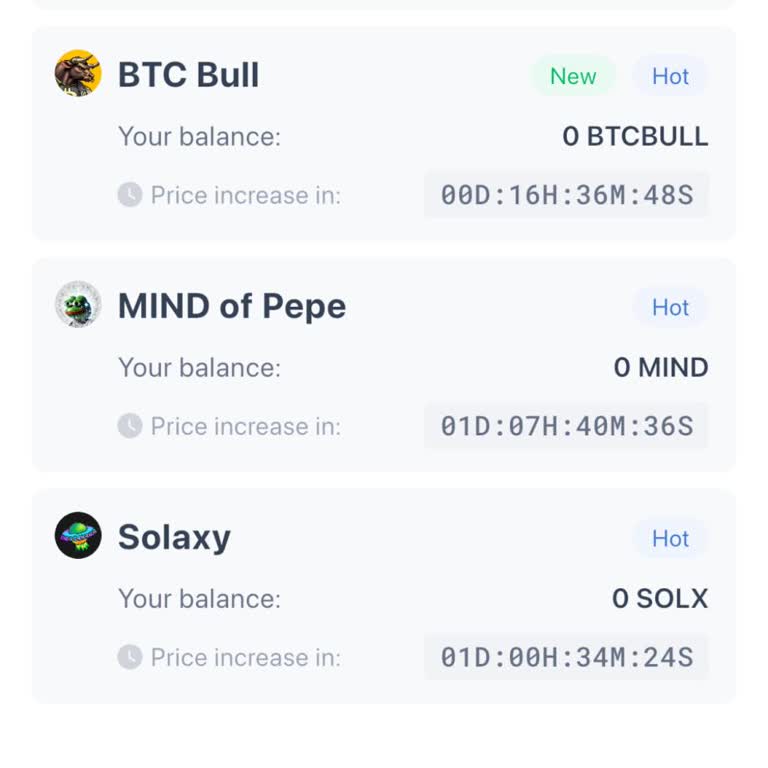This screenshot has height=768, width=768.
Task: Click the 0 BTCBULL balance value
Action: pos(635,136)
